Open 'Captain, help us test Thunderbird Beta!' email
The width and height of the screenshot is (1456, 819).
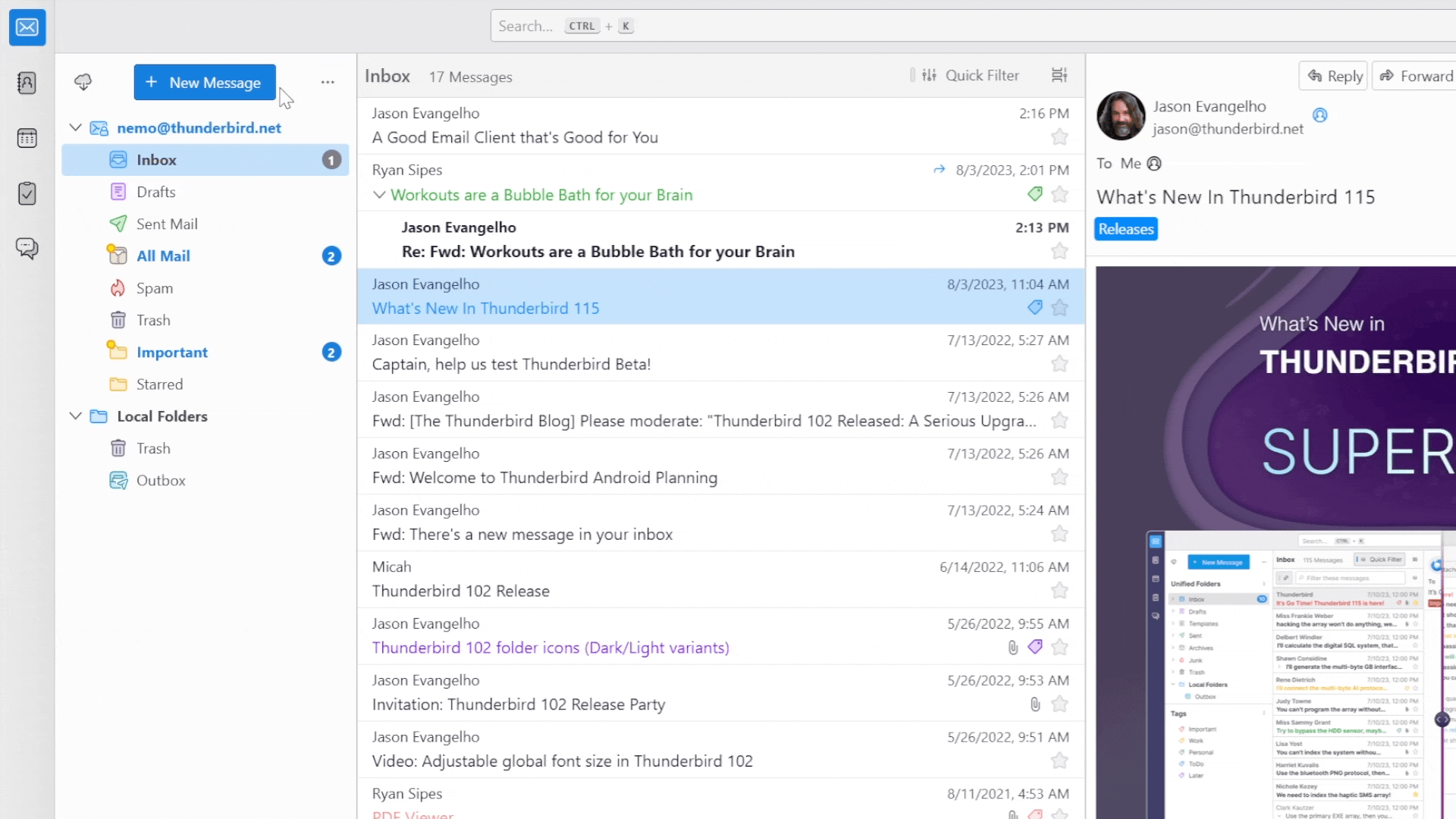point(720,353)
